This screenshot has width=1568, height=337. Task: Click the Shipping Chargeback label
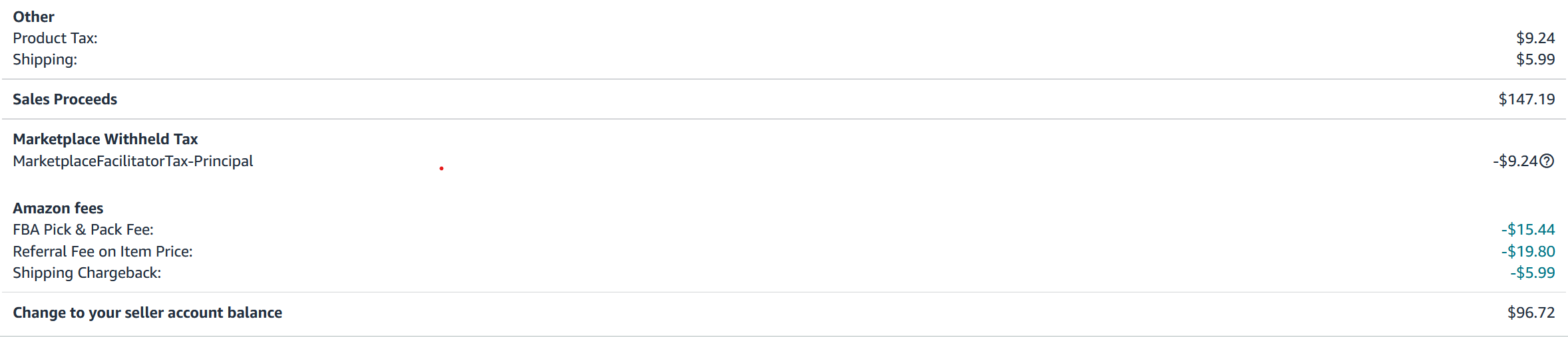(87, 273)
